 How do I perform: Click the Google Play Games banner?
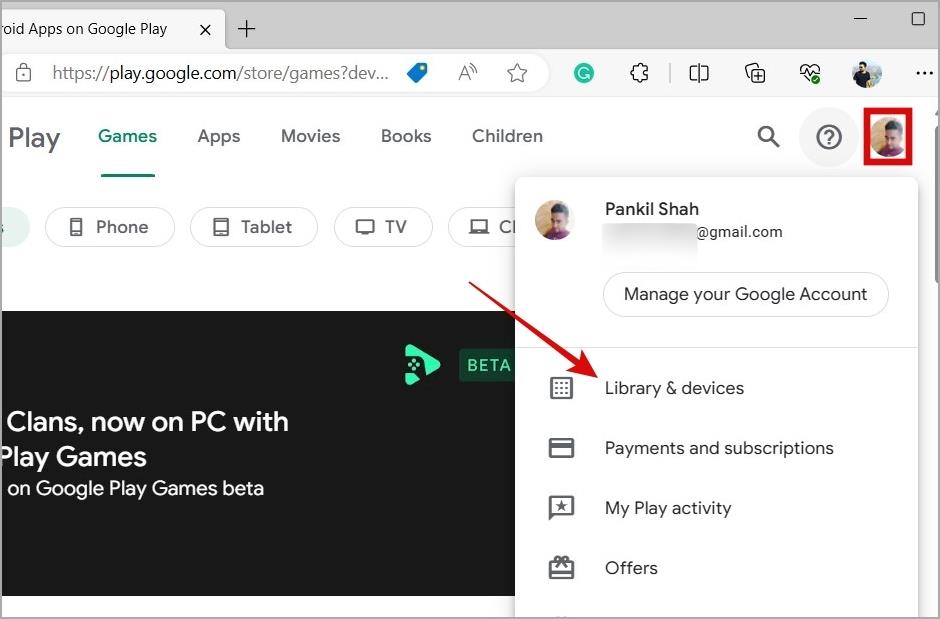[x=258, y=453]
